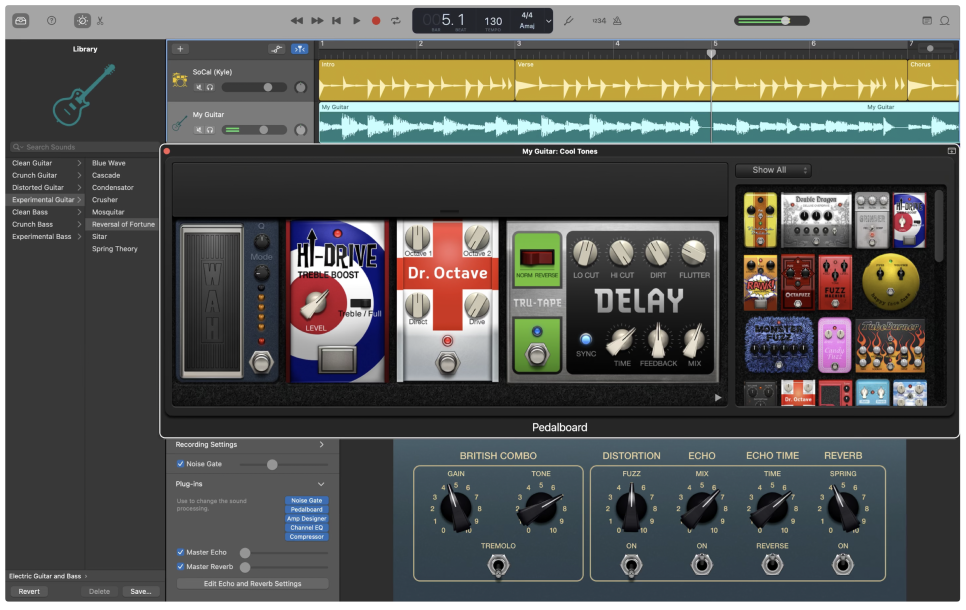Expand the Distorted Guitar category
The width and height of the screenshot is (966, 610).
pyautogui.click(x=79, y=188)
